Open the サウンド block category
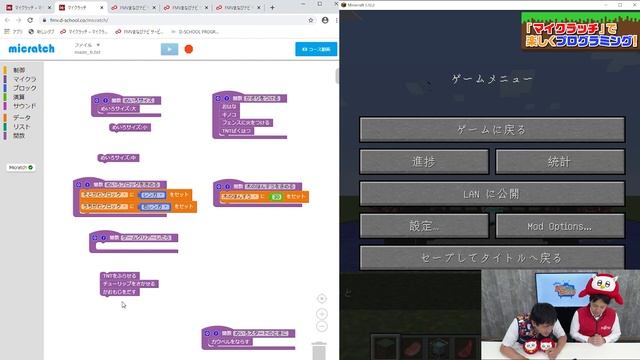The image size is (640, 360). (x=24, y=106)
